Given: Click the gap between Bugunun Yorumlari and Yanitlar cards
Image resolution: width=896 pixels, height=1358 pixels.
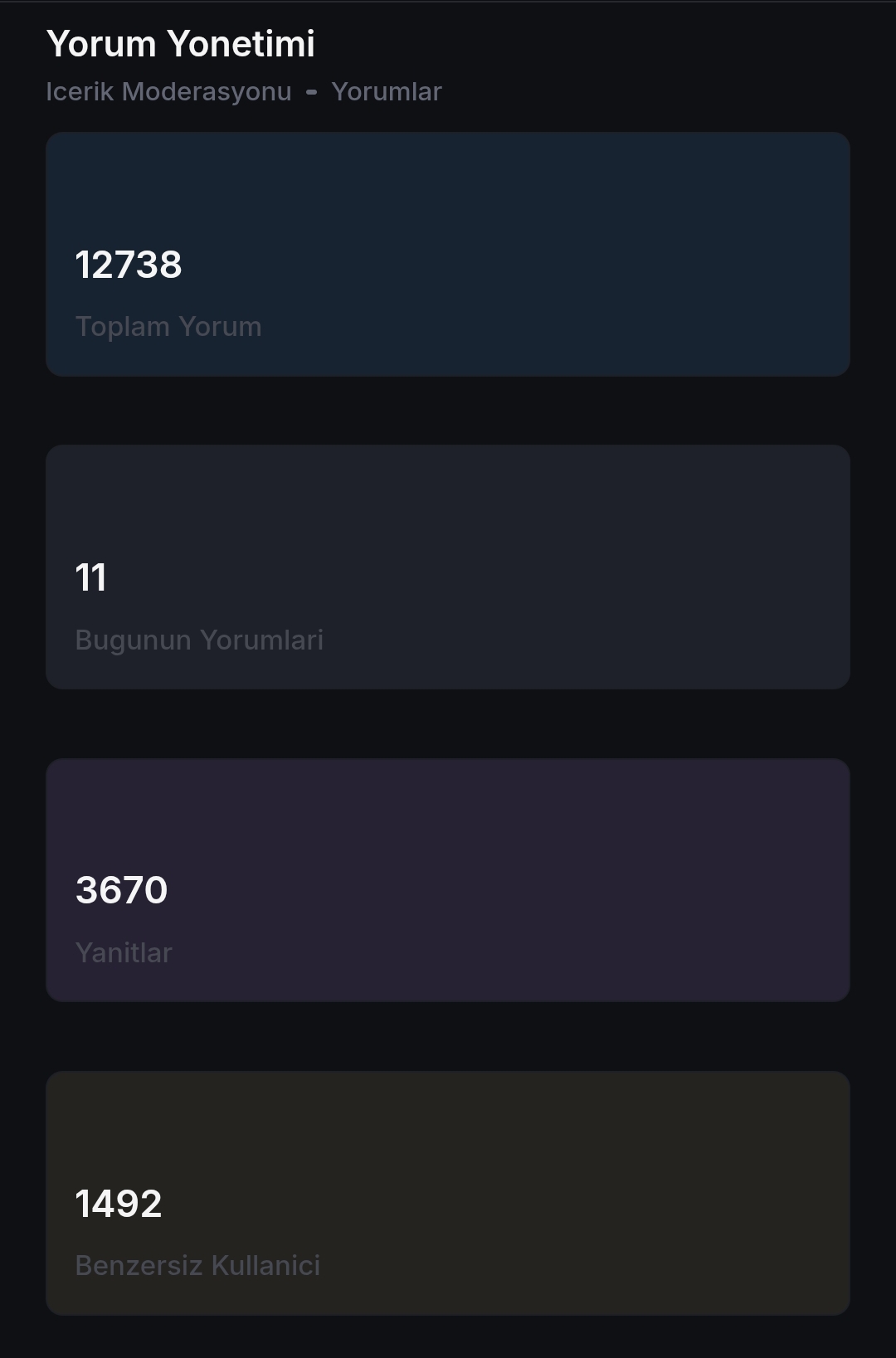Looking at the screenshot, I should click(x=448, y=723).
